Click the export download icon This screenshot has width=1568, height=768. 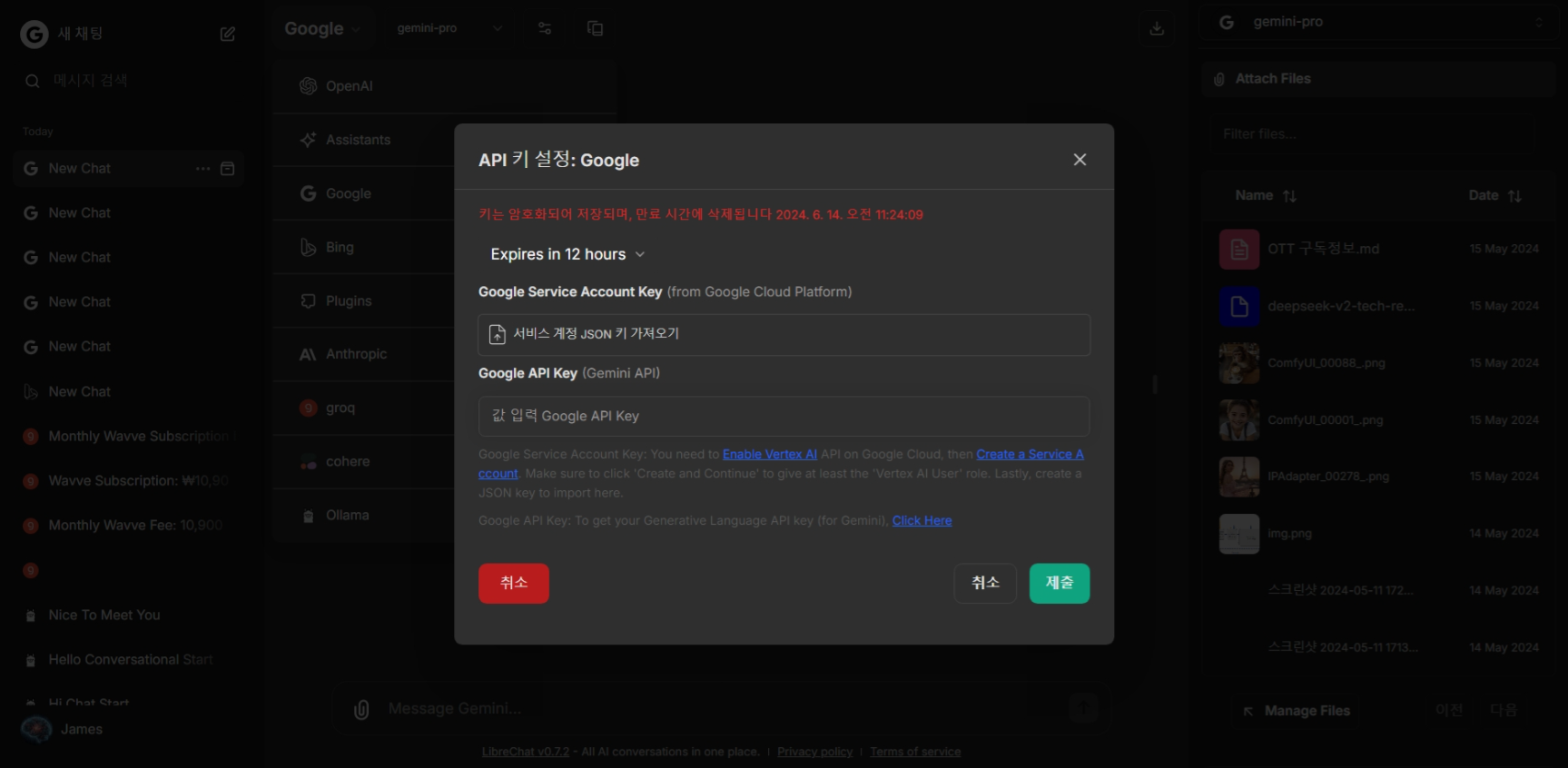[x=1157, y=28]
